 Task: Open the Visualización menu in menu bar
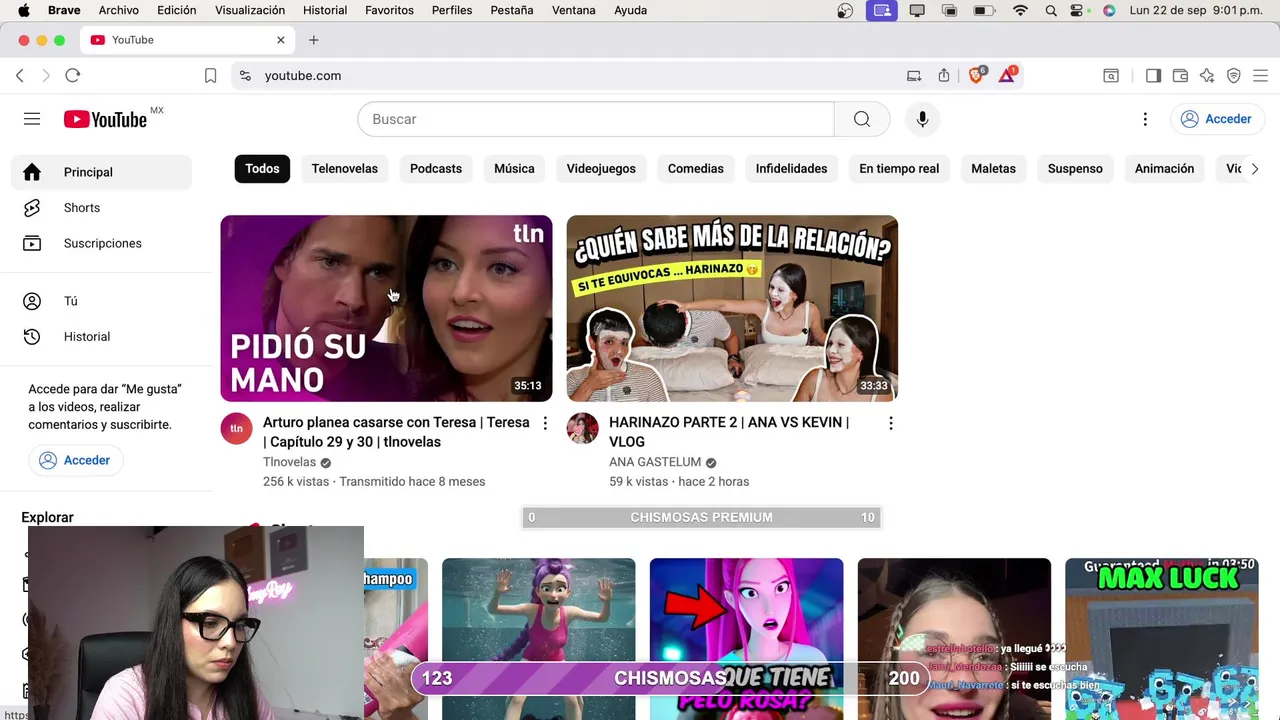(250, 10)
